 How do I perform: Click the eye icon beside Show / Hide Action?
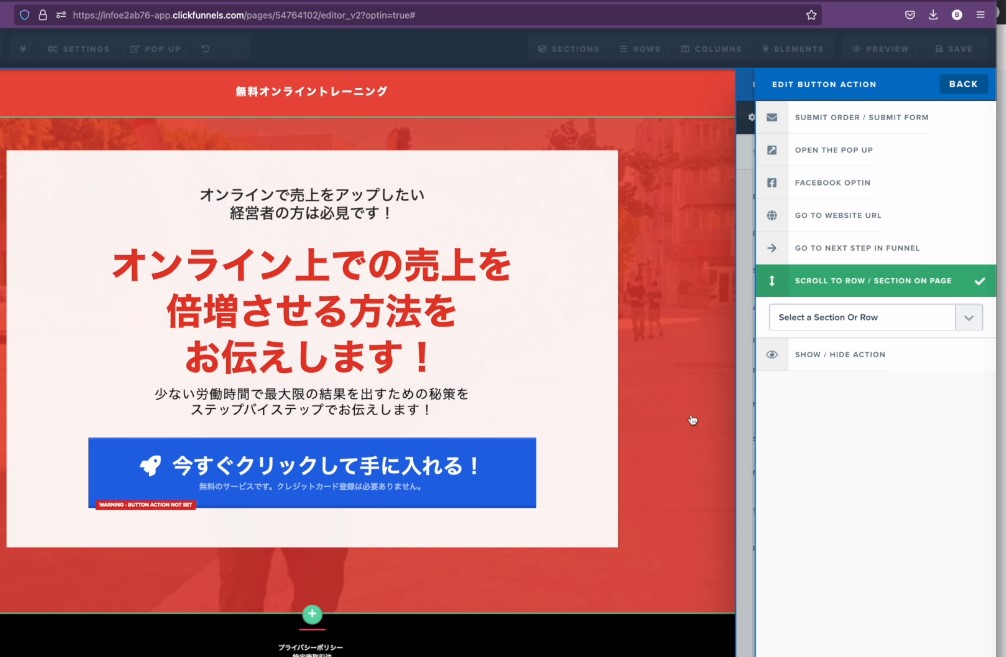click(x=772, y=355)
